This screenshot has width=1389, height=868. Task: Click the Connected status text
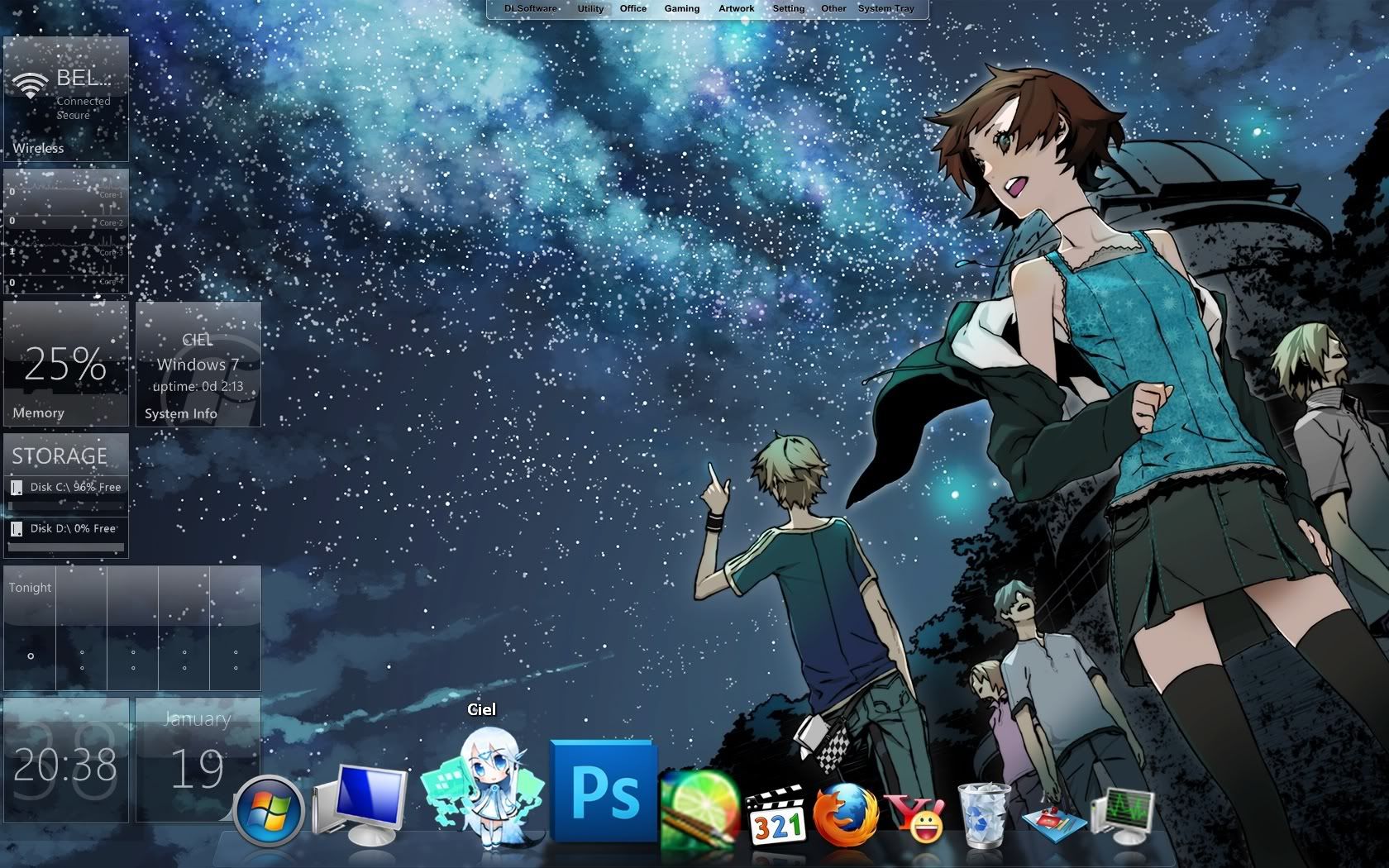coord(84,101)
